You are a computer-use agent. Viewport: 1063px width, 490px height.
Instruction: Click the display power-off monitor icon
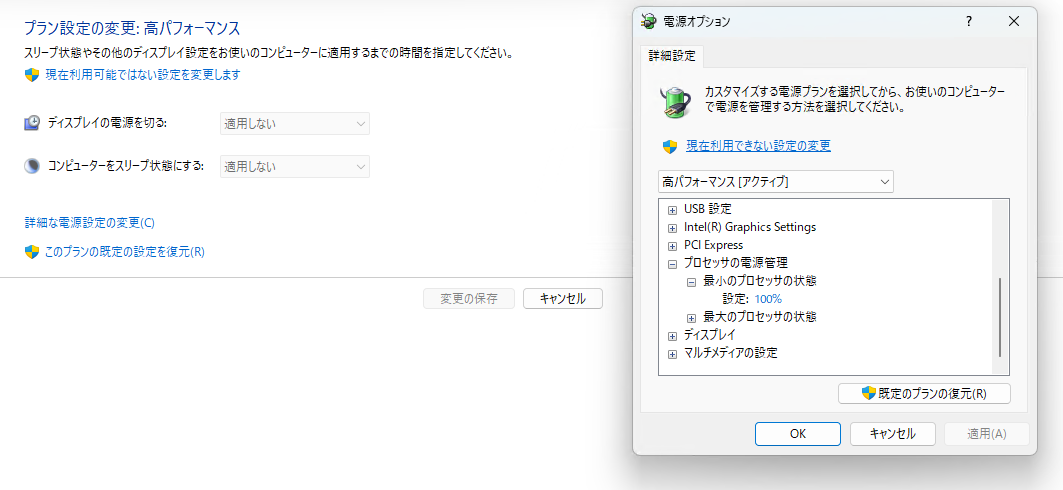tap(32, 123)
